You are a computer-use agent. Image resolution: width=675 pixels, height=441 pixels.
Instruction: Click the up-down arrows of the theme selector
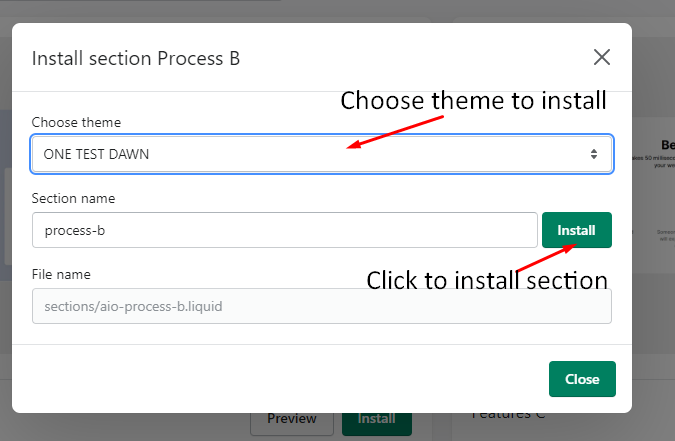tap(594, 154)
